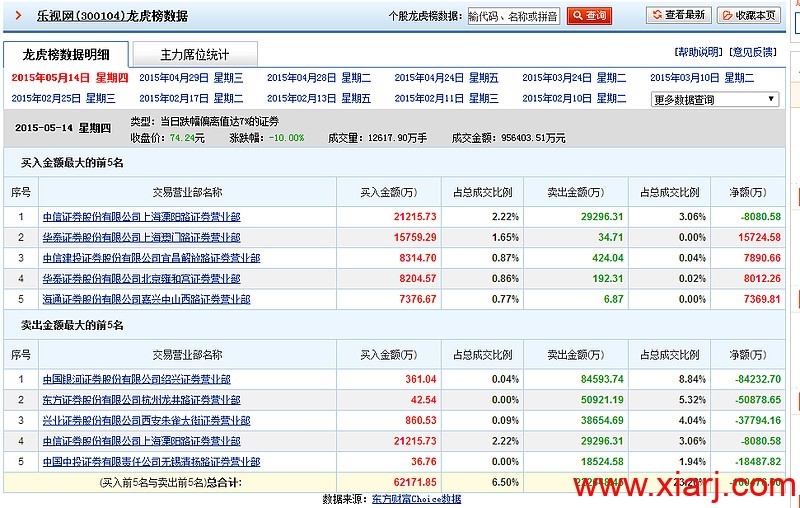The image size is (800, 508).
Task: Switch to the 主力席位统计 tab
Action: tap(195, 54)
